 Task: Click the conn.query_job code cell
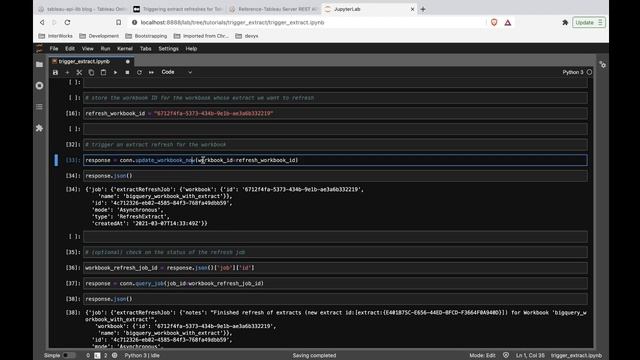tap(336, 283)
